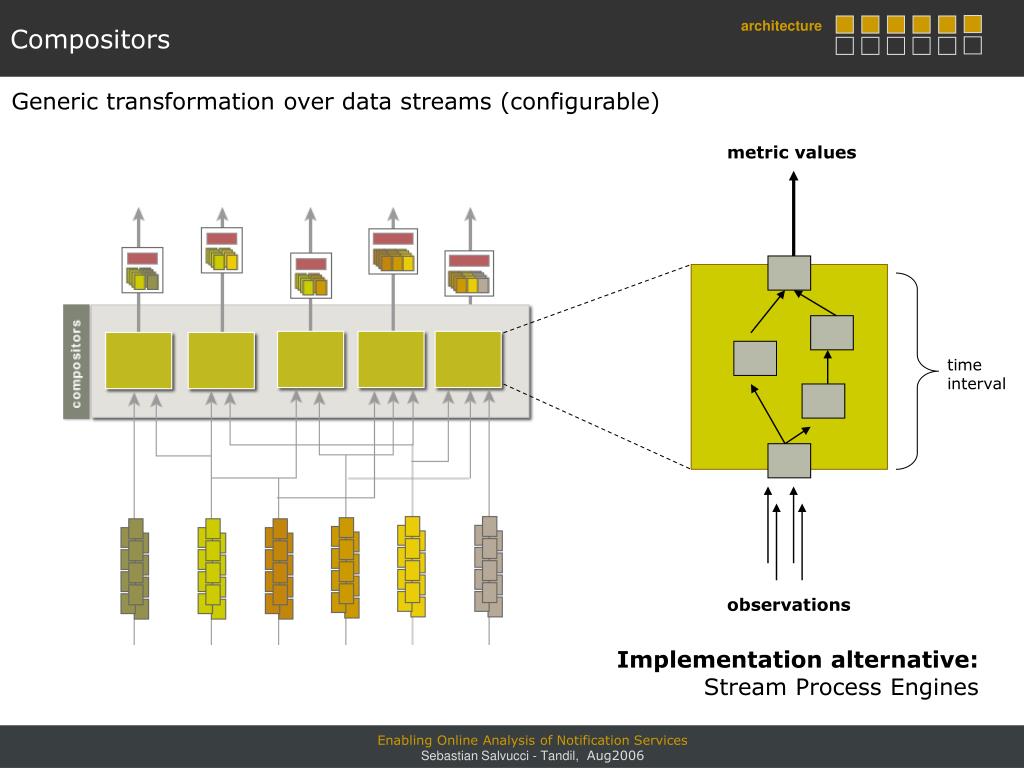The image size is (1024, 768).
Task: Click 'Implementation alternative:' bold text
Action: pyautogui.click(x=797, y=660)
